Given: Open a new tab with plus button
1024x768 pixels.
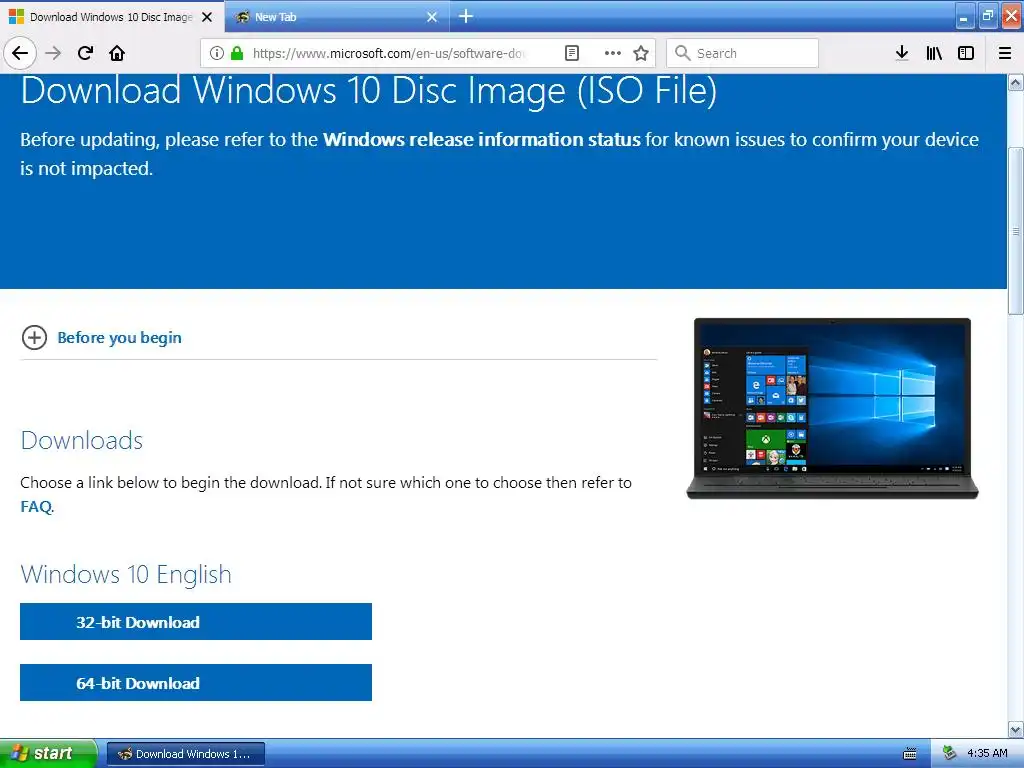Looking at the screenshot, I should [466, 16].
